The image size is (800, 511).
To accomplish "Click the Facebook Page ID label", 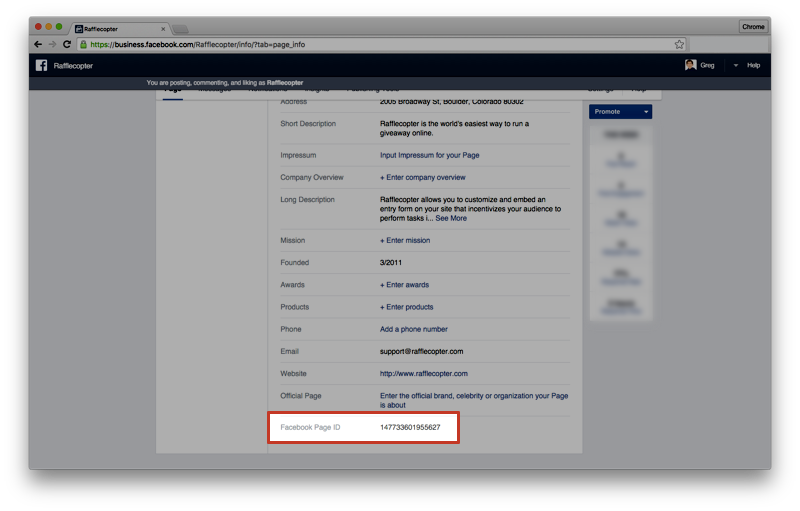I will (x=310, y=427).
